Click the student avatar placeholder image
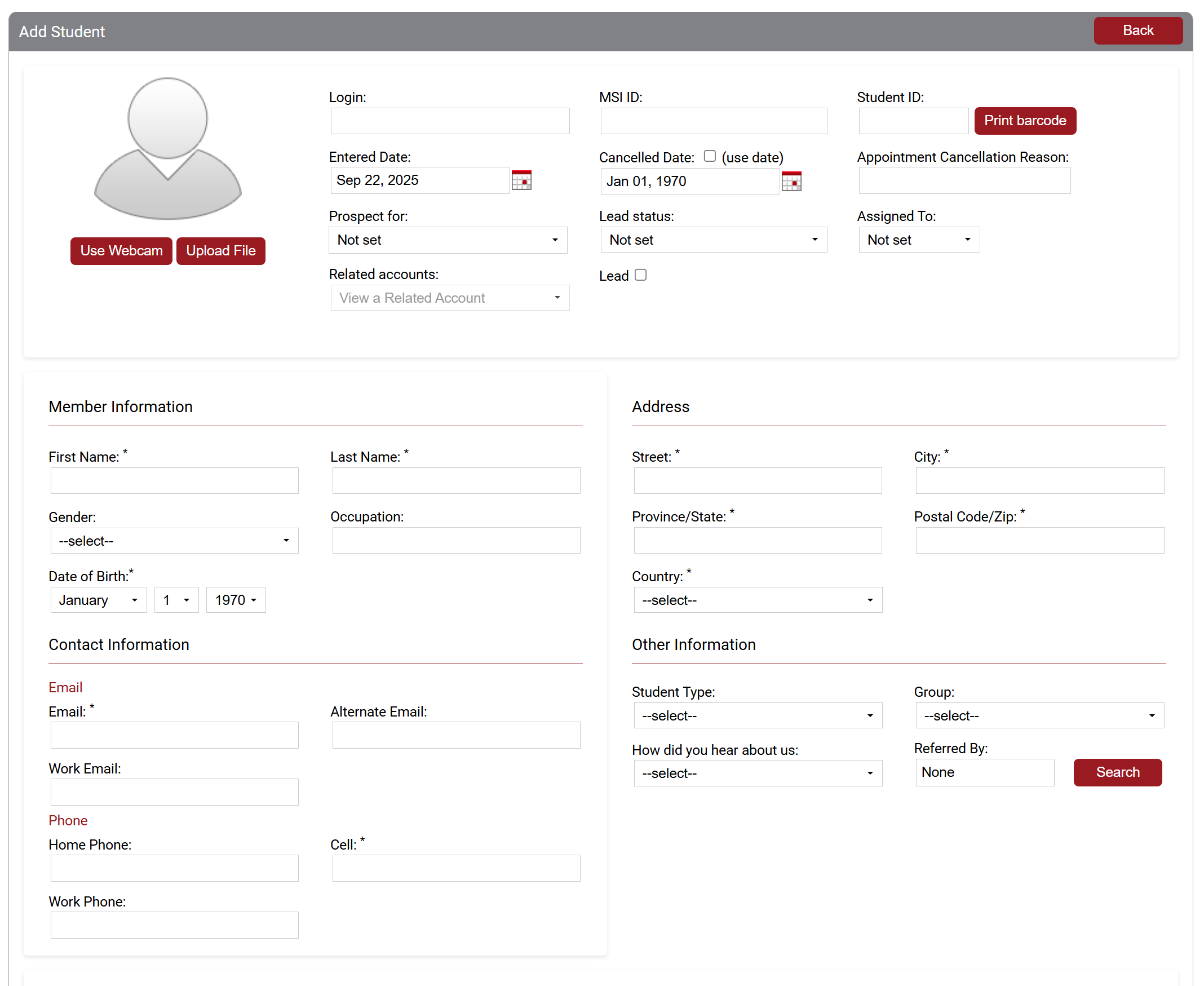This screenshot has width=1204, height=986. (x=167, y=149)
